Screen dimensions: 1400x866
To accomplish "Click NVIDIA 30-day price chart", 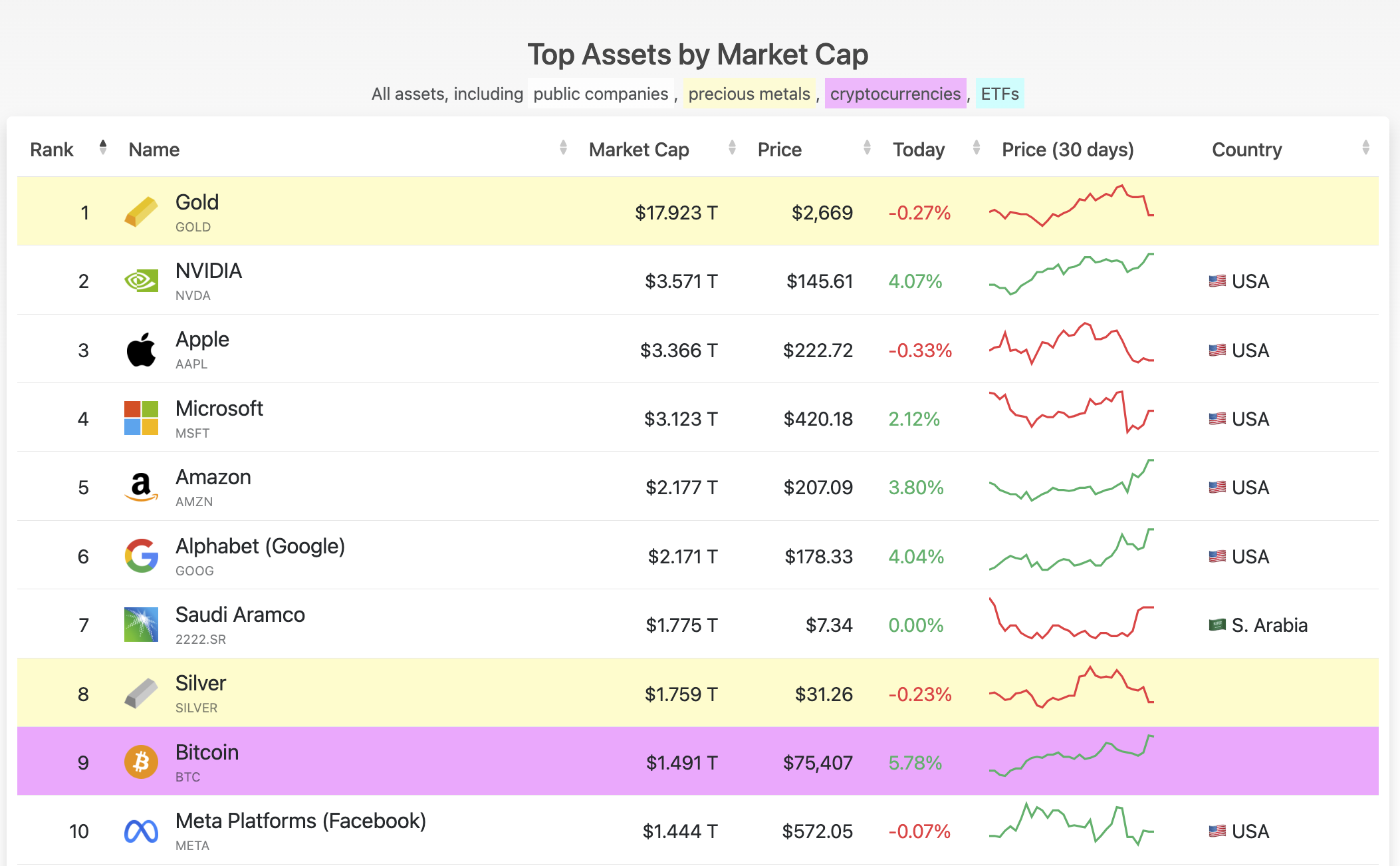I will (1072, 274).
